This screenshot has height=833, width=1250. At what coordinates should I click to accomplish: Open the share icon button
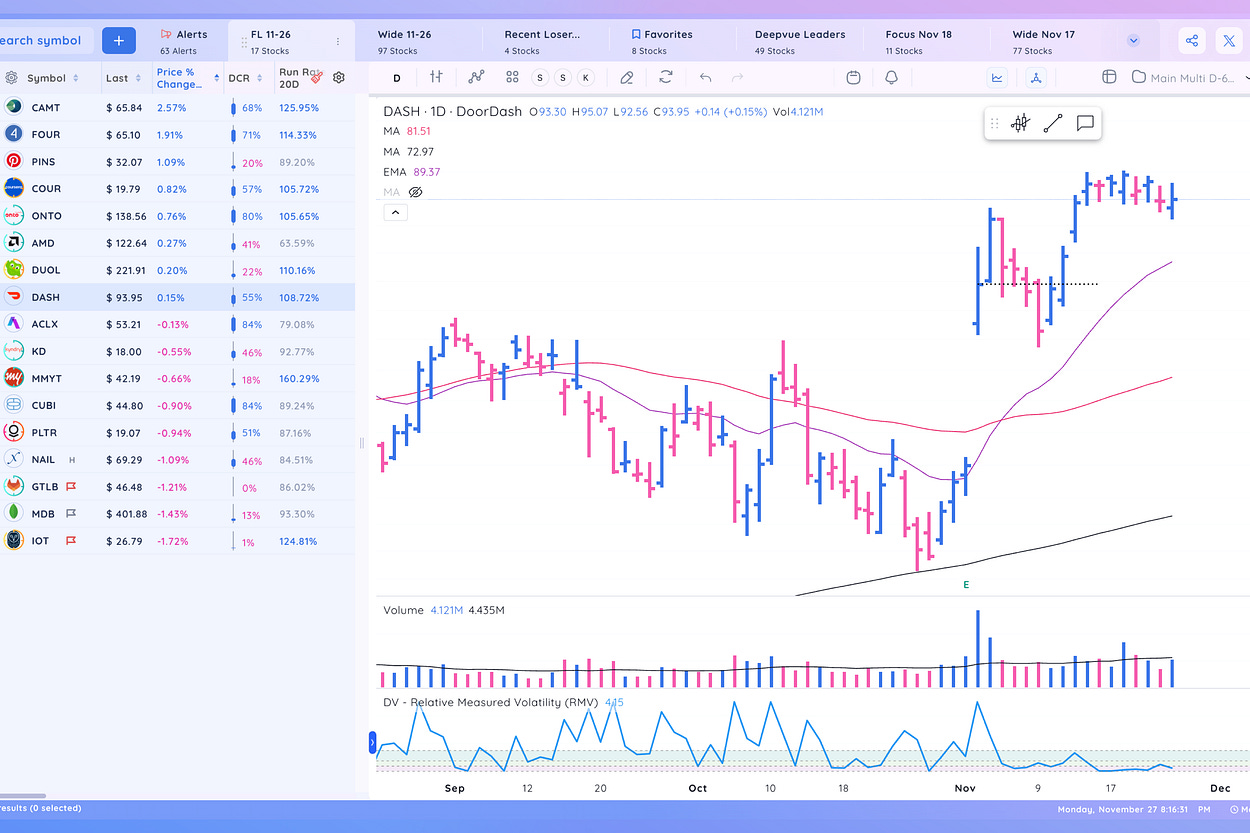(1191, 41)
